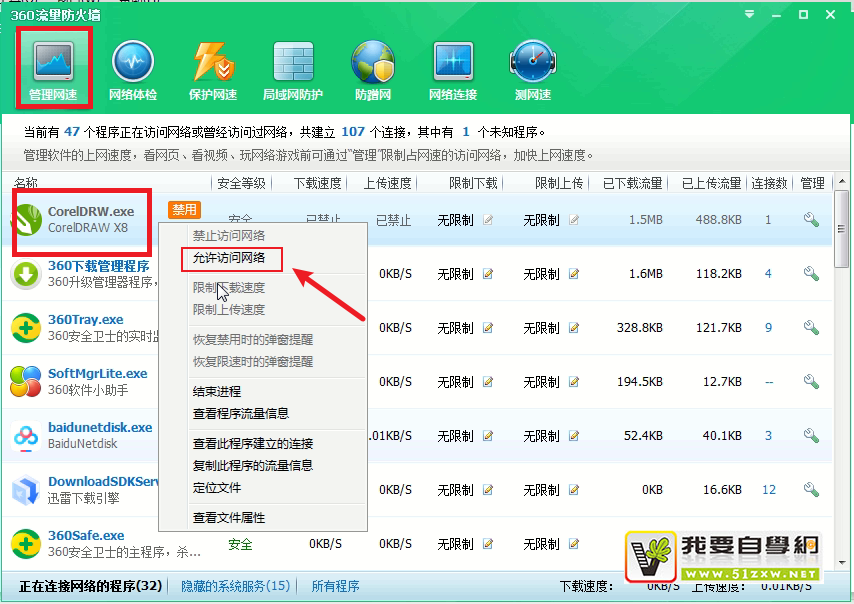This screenshot has width=854, height=604.
Task: Select 查看此程序建立的连接 in the context menu
Action: pyautogui.click(x=253, y=443)
